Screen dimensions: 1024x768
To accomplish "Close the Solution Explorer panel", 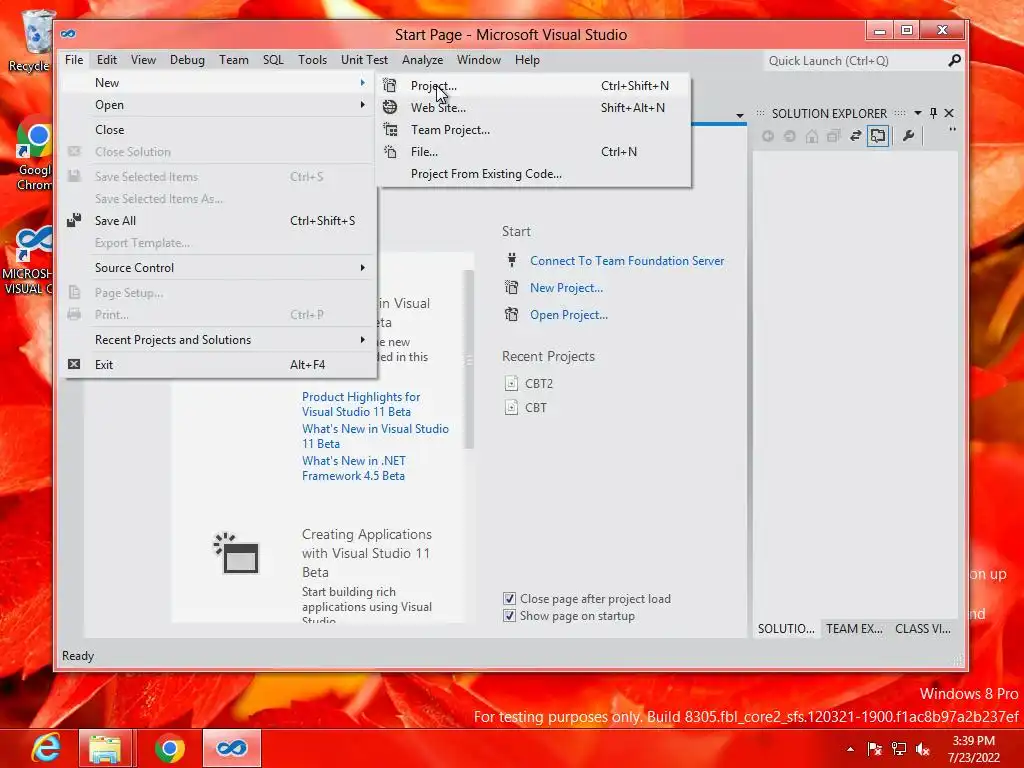I will (949, 113).
